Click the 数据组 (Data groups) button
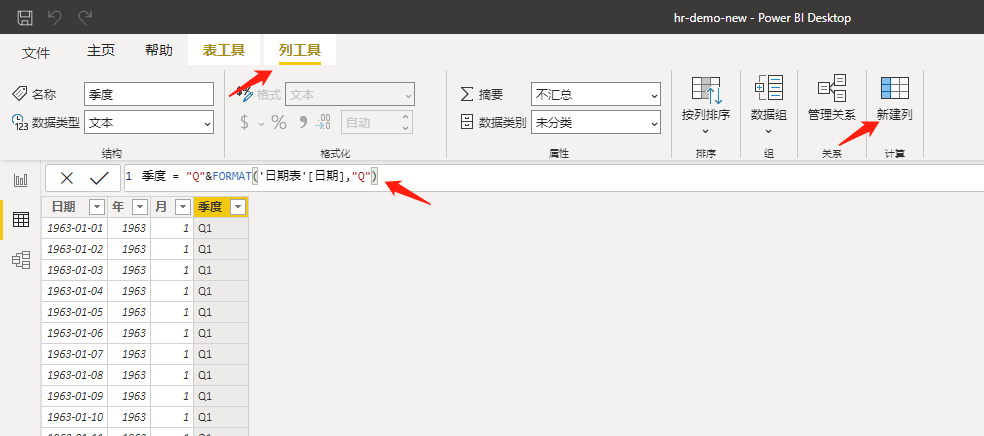 coord(768,98)
